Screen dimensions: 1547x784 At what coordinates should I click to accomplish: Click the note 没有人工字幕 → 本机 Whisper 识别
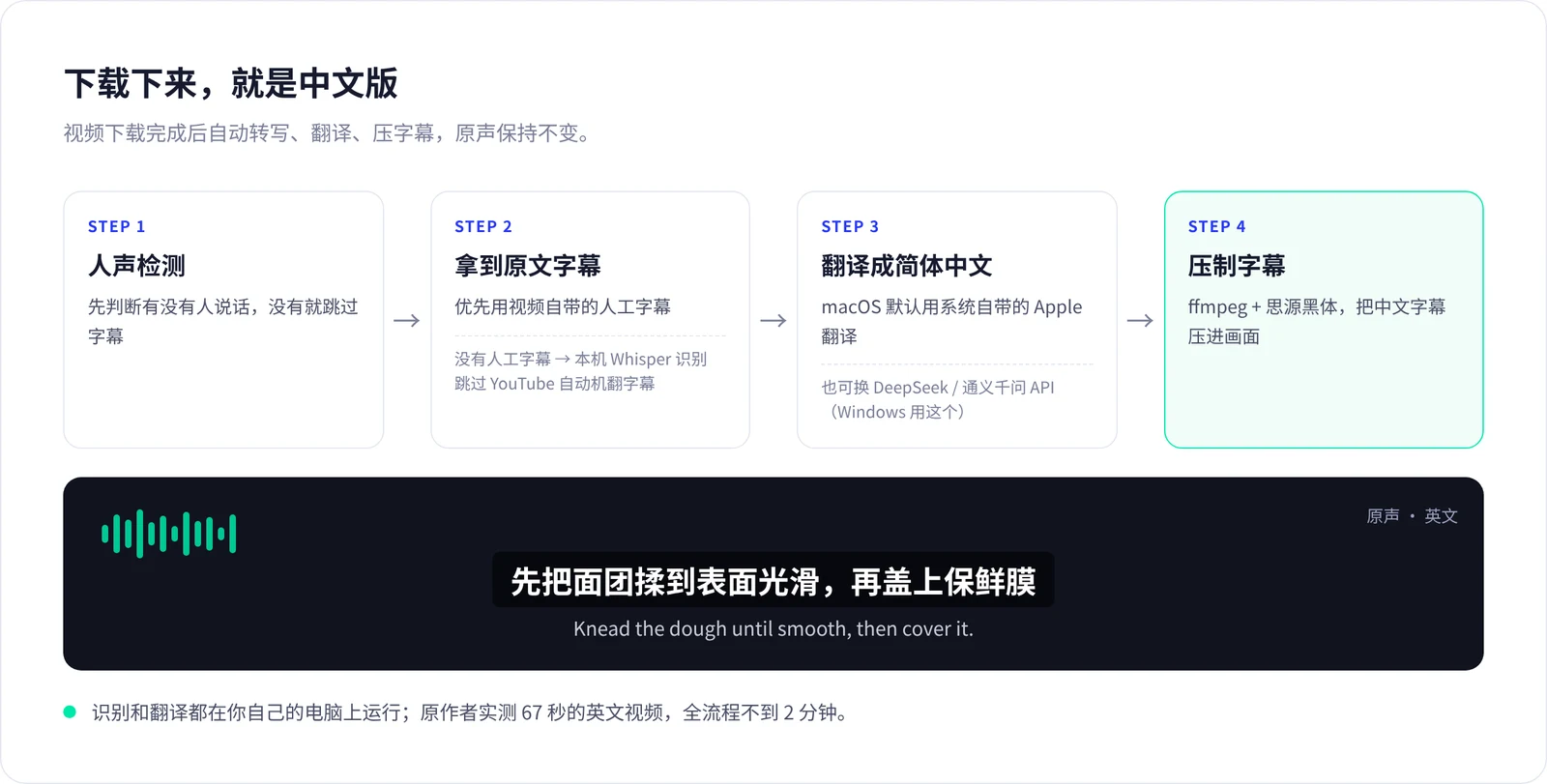pos(581,359)
